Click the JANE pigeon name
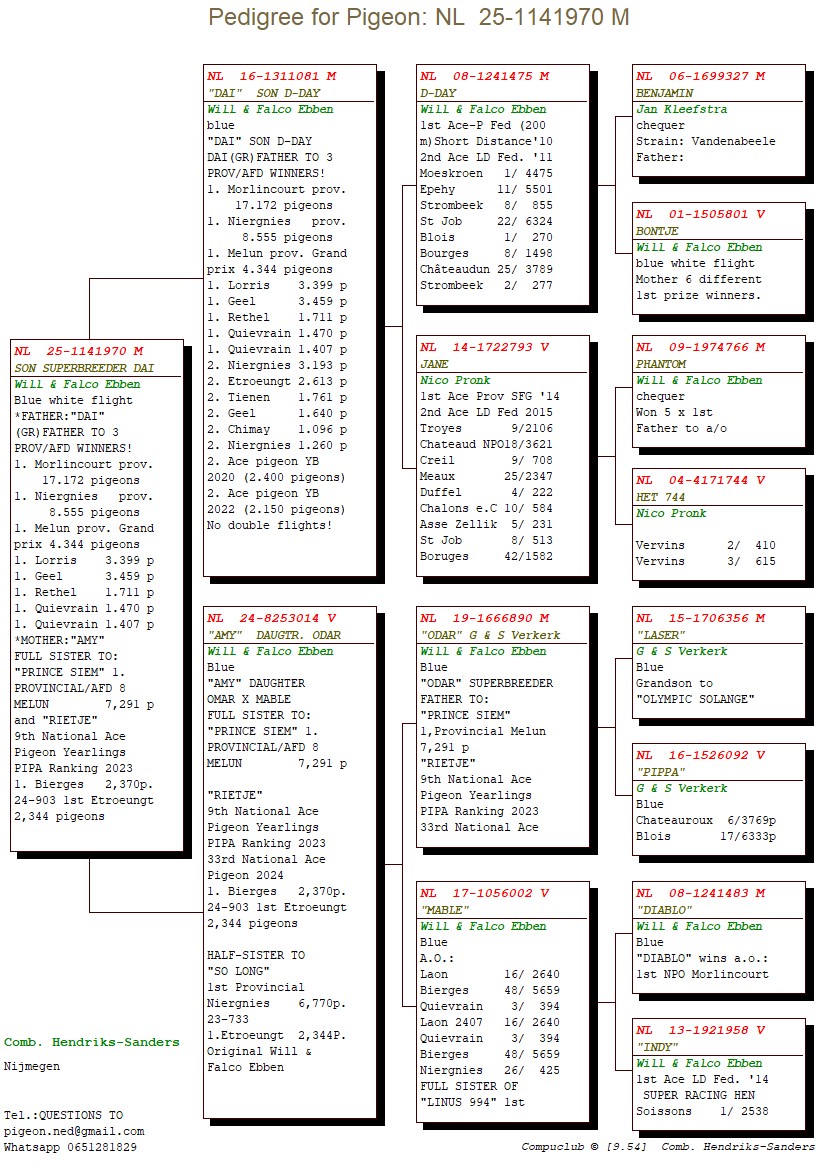816x1172 pixels. 434,364
